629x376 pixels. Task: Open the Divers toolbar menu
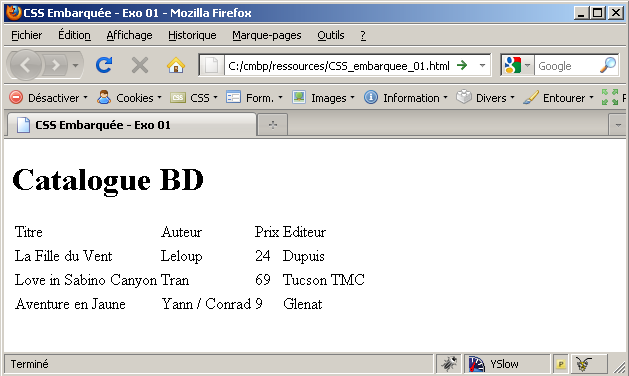[485, 98]
